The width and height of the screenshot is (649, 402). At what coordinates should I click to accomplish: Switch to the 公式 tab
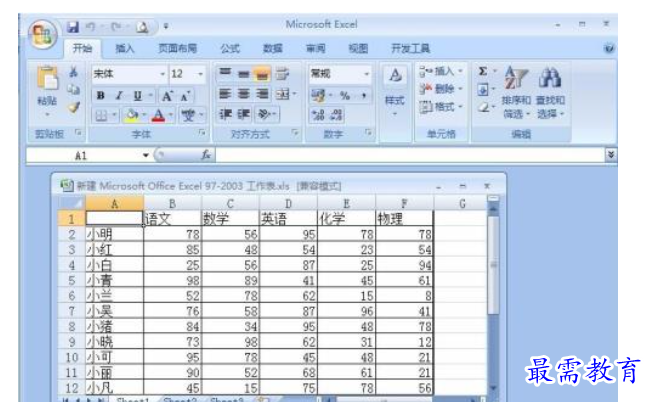coord(230,48)
